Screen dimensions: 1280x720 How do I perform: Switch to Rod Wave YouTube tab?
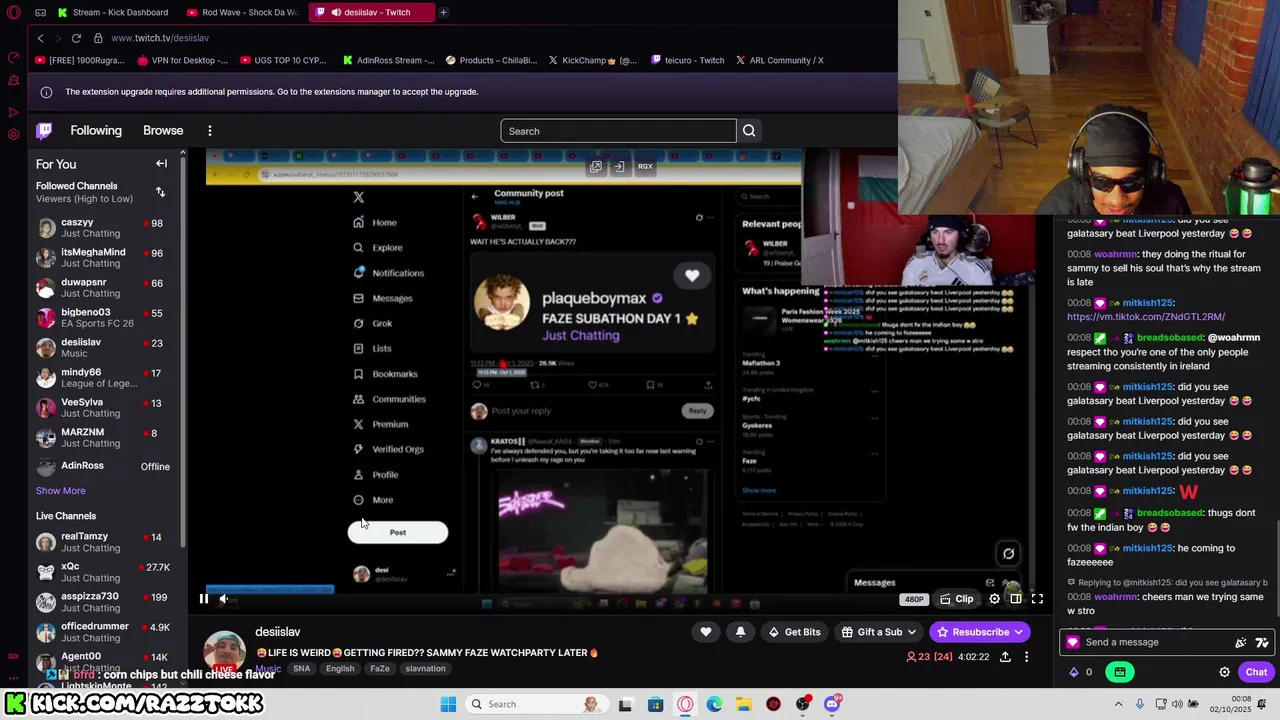(x=243, y=12)
